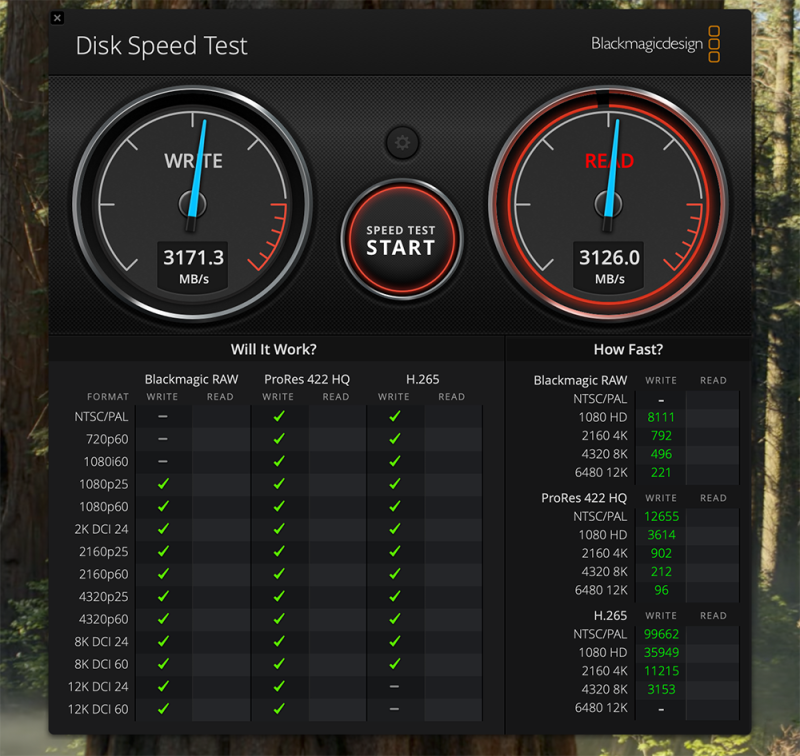Click the ProRes 422 HQ heading in How Fast
Viewport: 800px width, 756px height.
click(584, 498)
